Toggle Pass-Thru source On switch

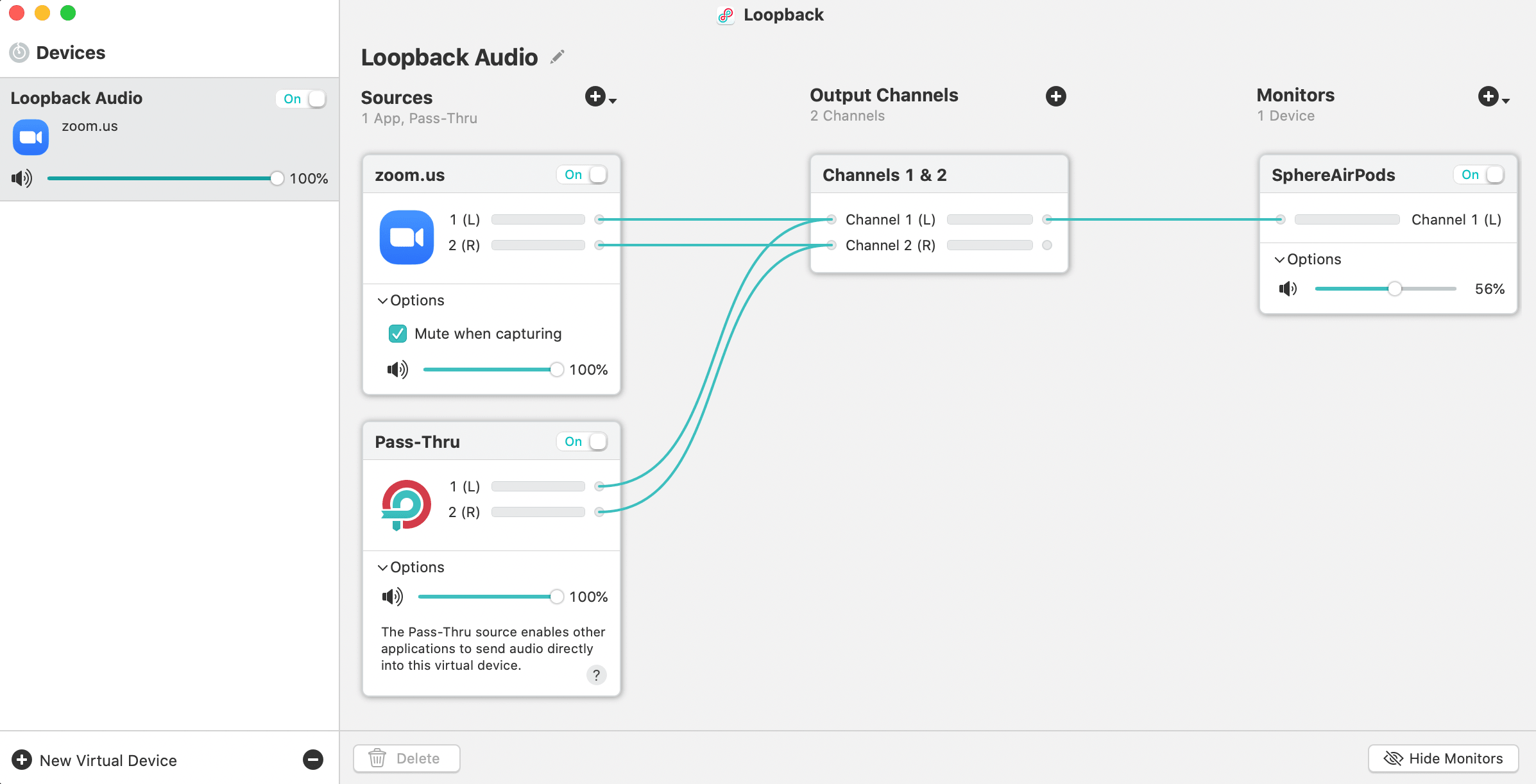pyautogui.click(x=582, y=441)
